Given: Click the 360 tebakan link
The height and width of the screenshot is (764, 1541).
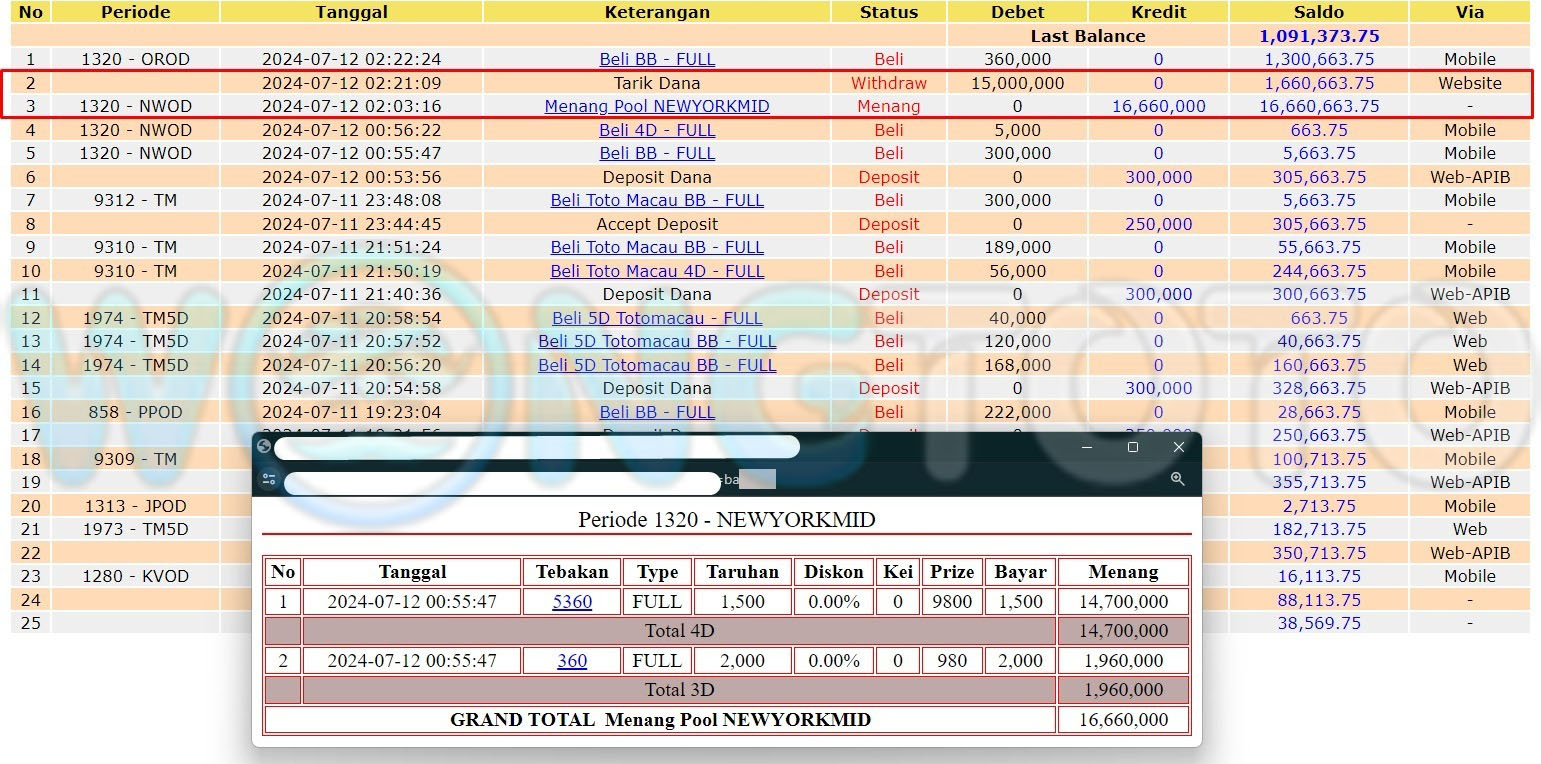Looking at the screenshot, I should 572,661.
